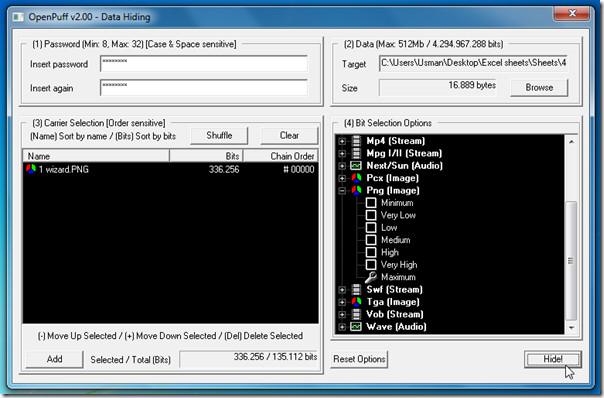Image resolution: width=604 pixels, height=398 pixels.
Task: Click the audio waveform icon beside Next/Sun (Audio)
Action: tap(356, 166)
